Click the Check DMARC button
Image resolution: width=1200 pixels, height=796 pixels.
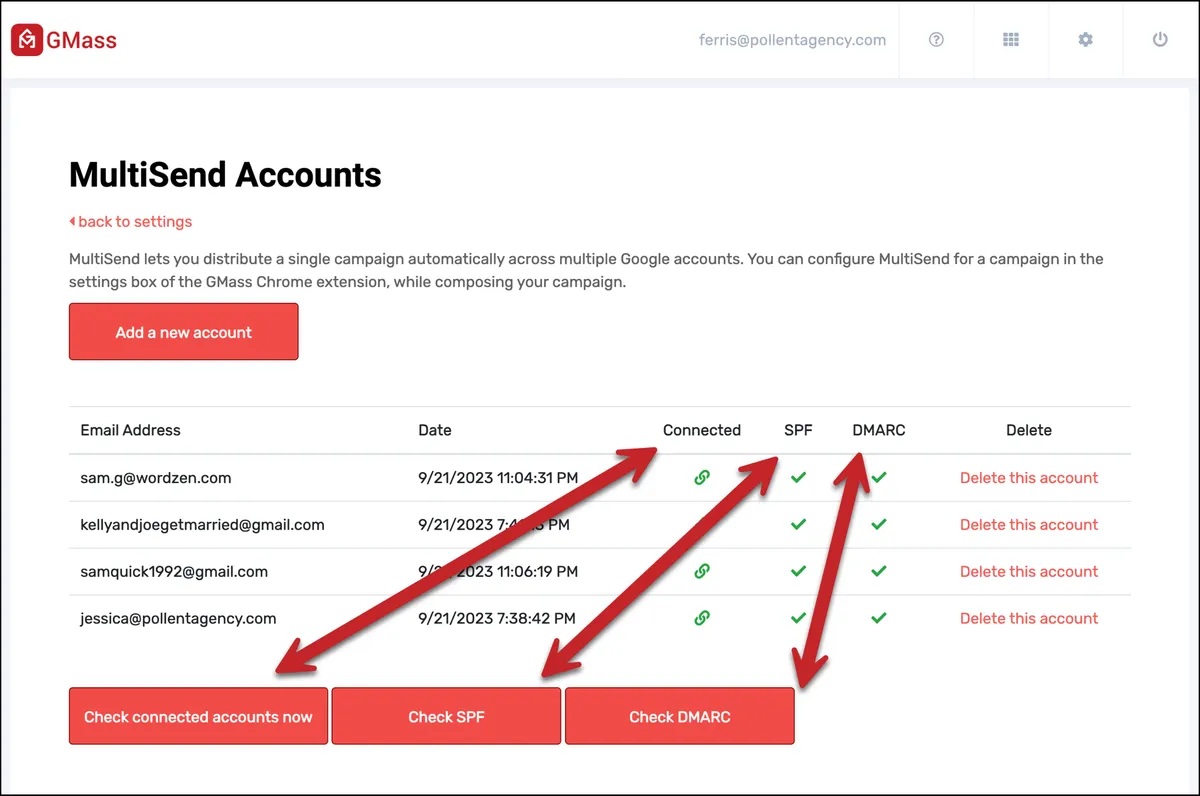point(680,717)
